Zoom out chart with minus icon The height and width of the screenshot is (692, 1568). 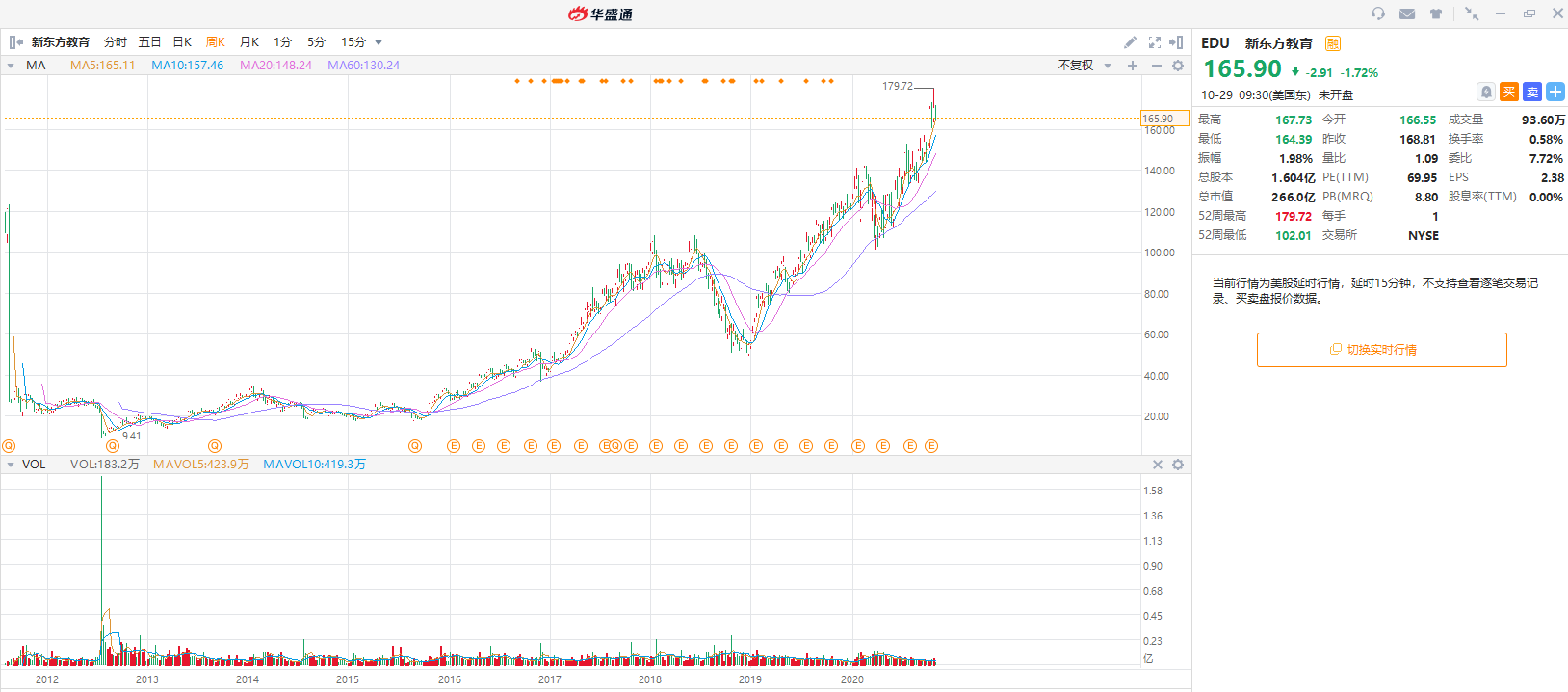pos(1157,66)
